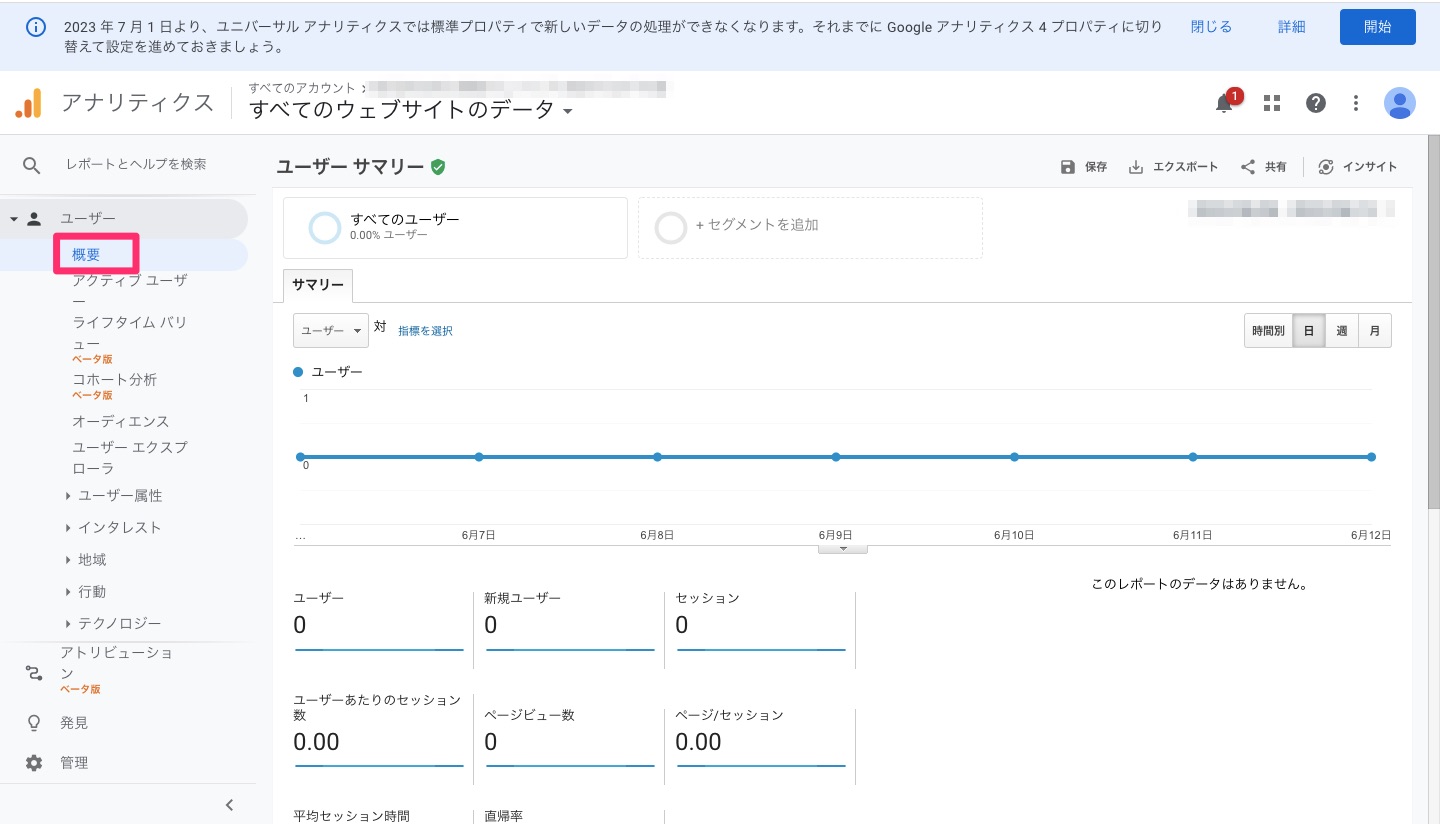
Task: Click the 保存 save icon
Action: click(1068, 167)
